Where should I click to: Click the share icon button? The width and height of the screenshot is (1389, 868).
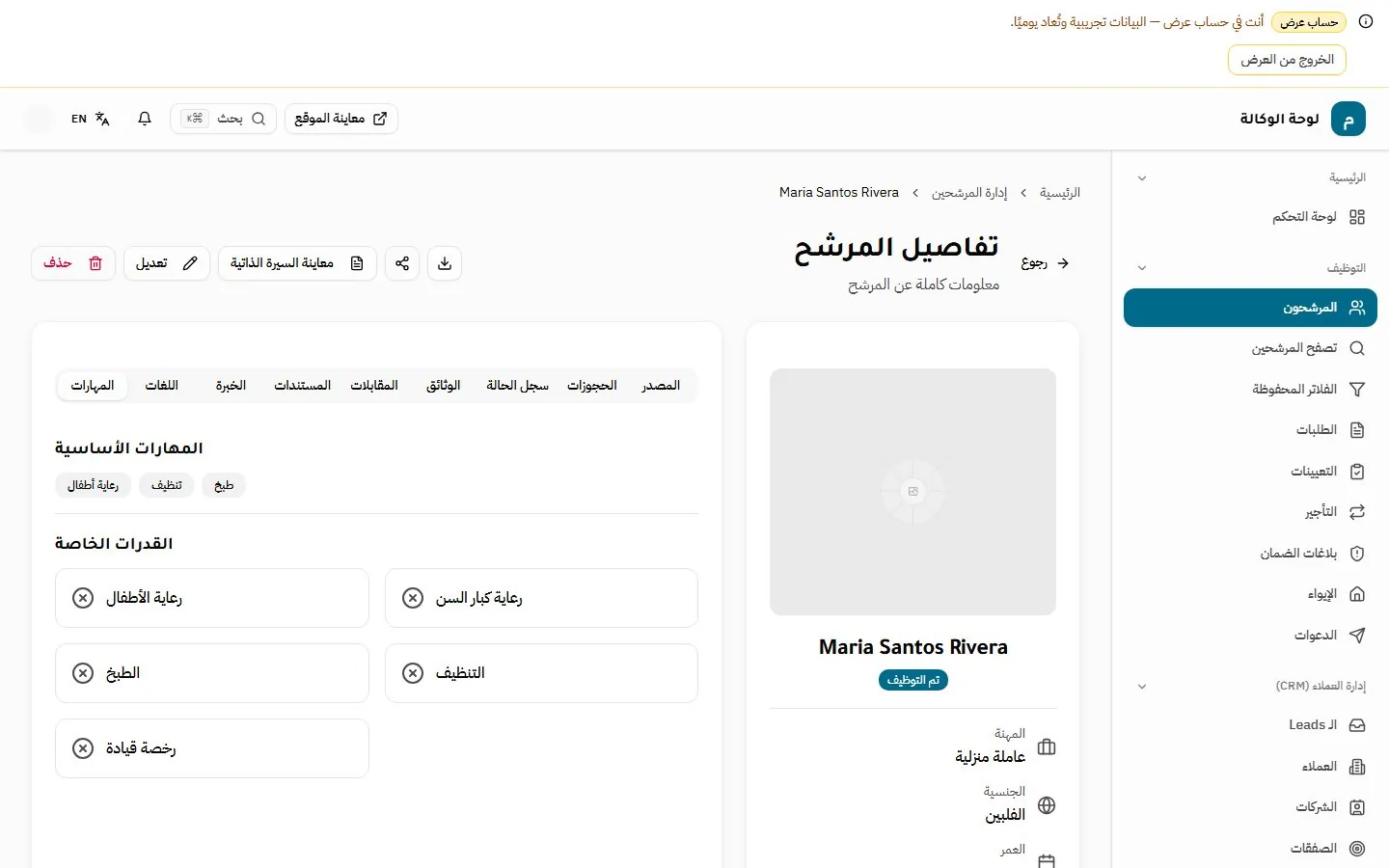click(402, 263)
